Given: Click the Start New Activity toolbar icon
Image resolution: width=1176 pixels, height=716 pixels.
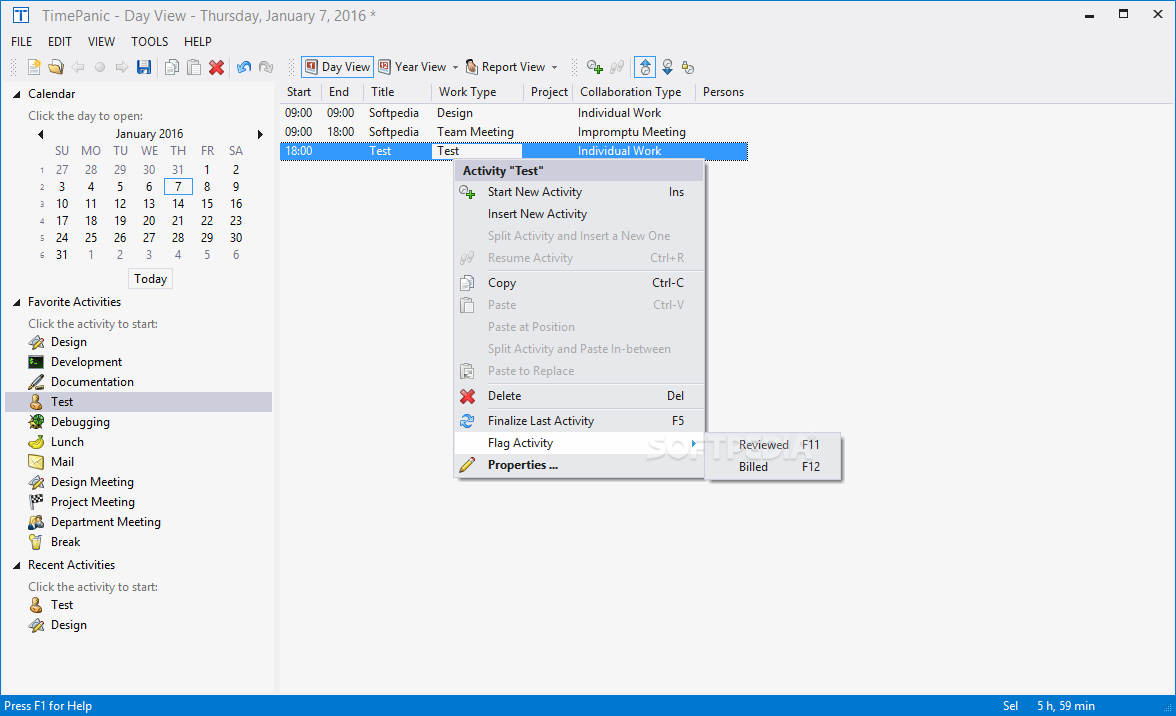Looking at the screenshot, I should [595, 67].
